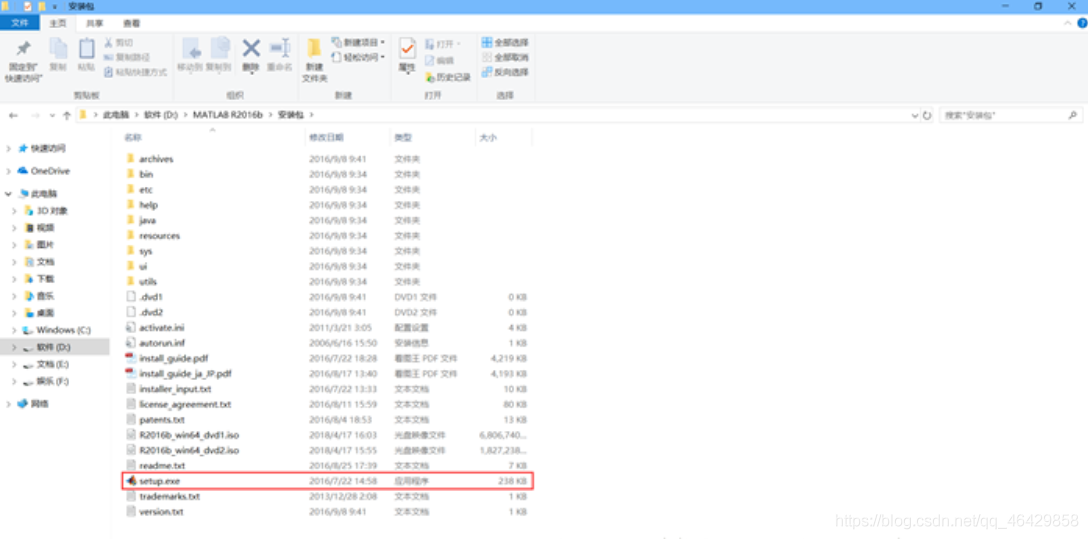This screenshot has height=539, width=1088.
Task: Select the Network item in navigation pane
Action: (x=33, y=403)
